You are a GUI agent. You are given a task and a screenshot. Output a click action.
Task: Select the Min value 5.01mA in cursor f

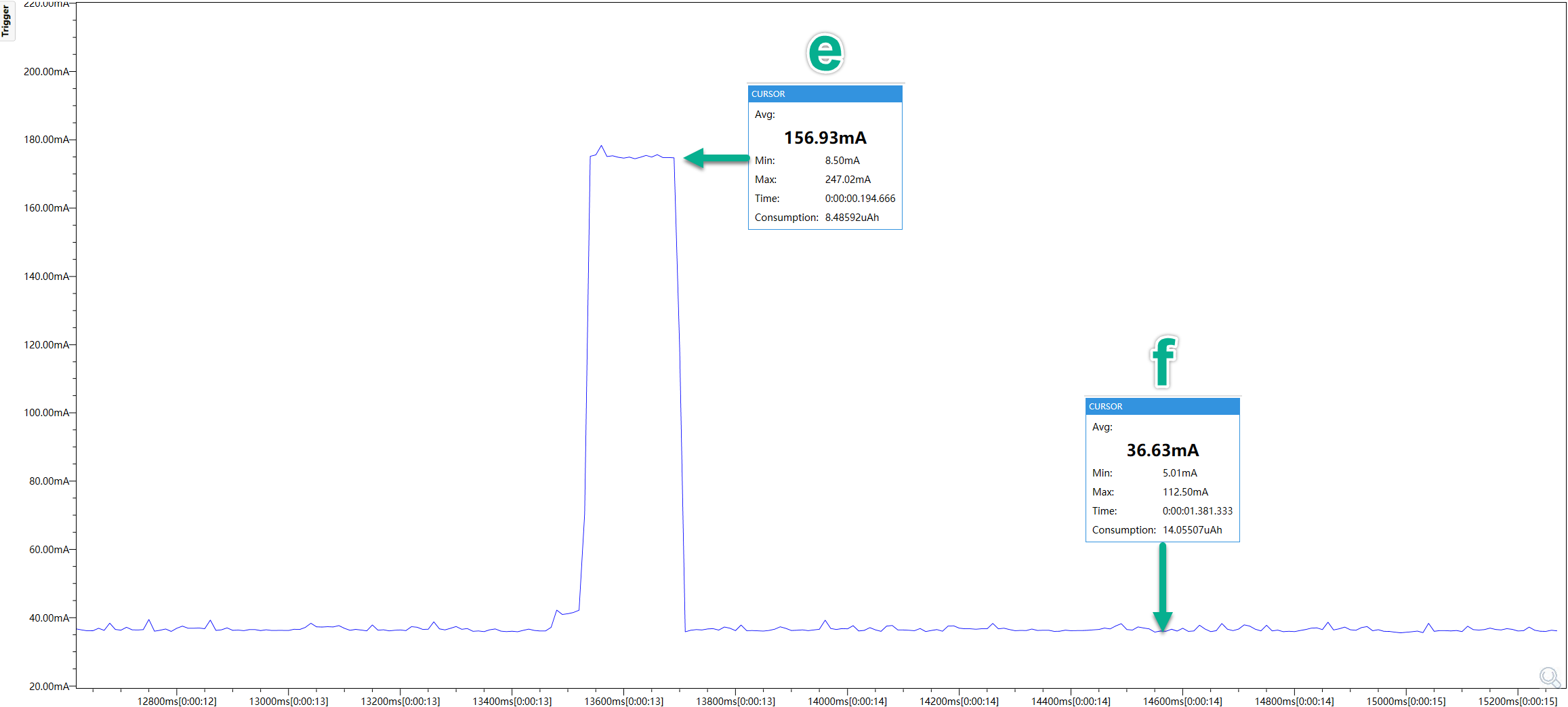coord(1179,472)
